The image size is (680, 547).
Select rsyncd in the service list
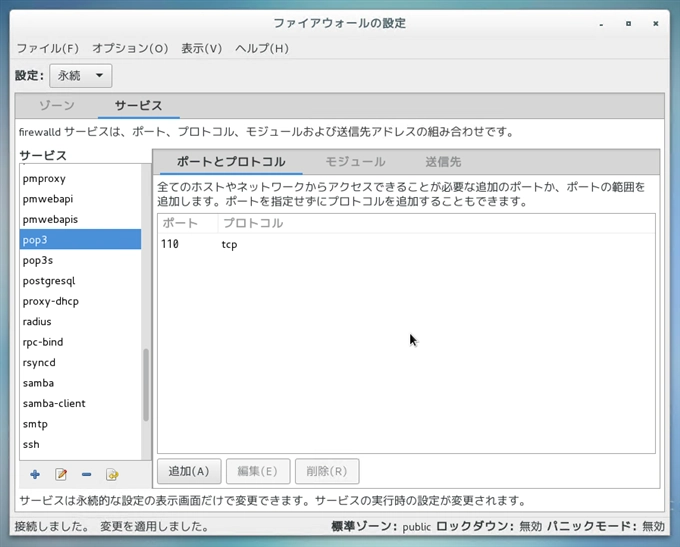pyautogui.click(x=80, y=362)
